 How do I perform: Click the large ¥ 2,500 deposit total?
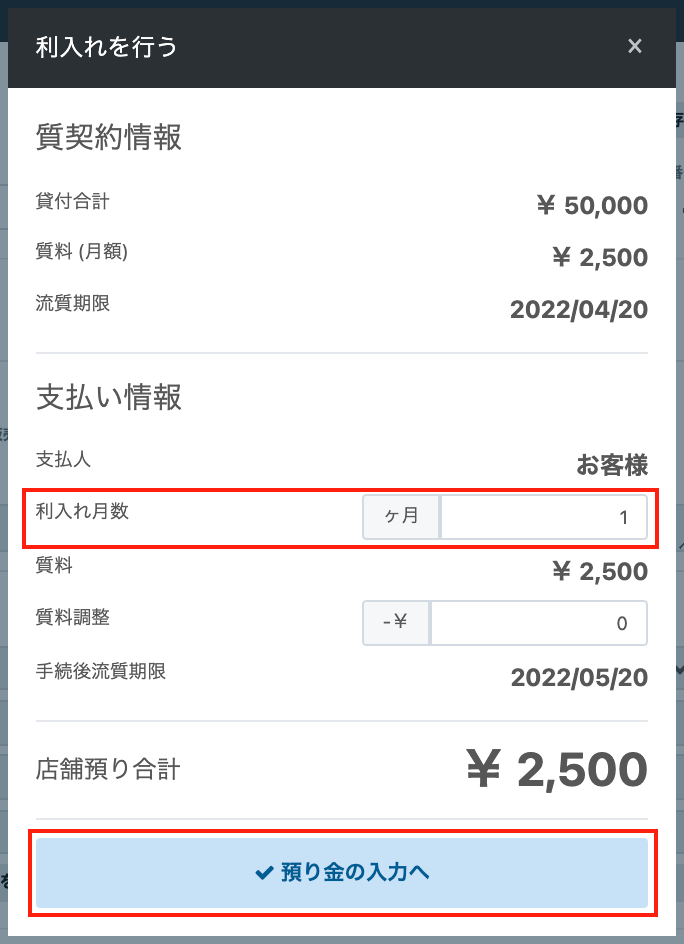(x=557, y=769)
